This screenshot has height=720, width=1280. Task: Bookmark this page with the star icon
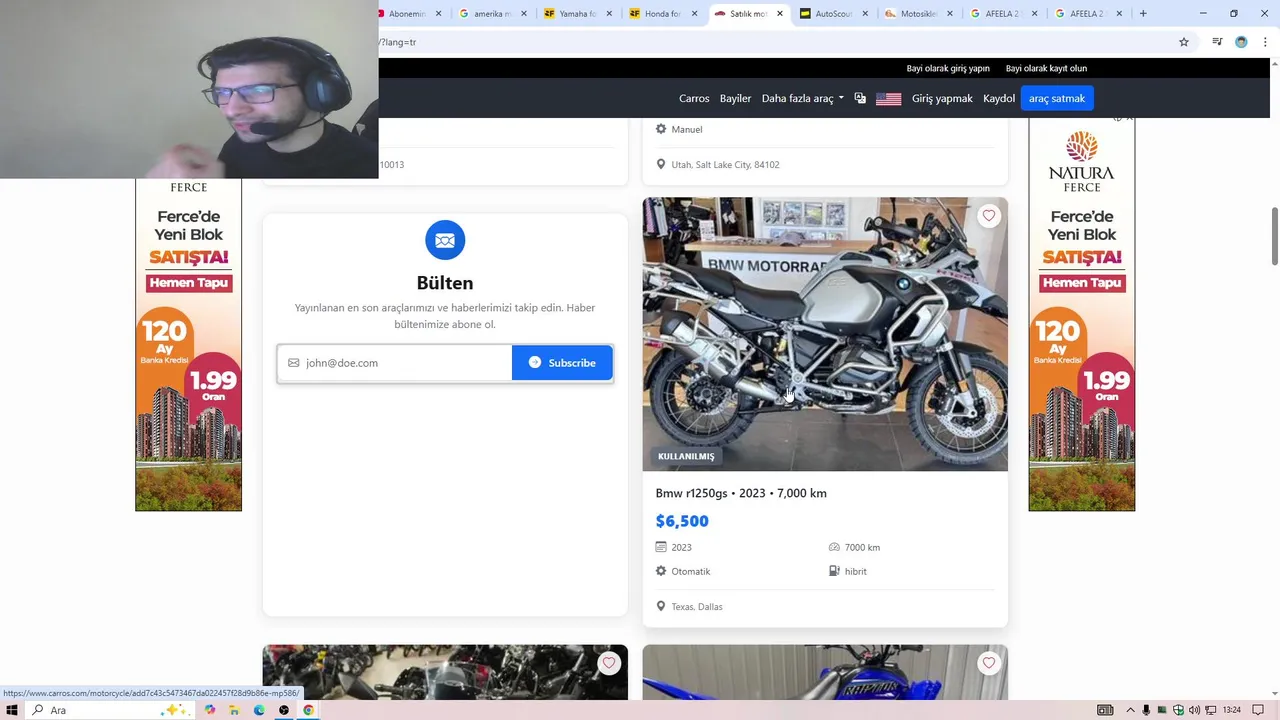(1184, 42)
